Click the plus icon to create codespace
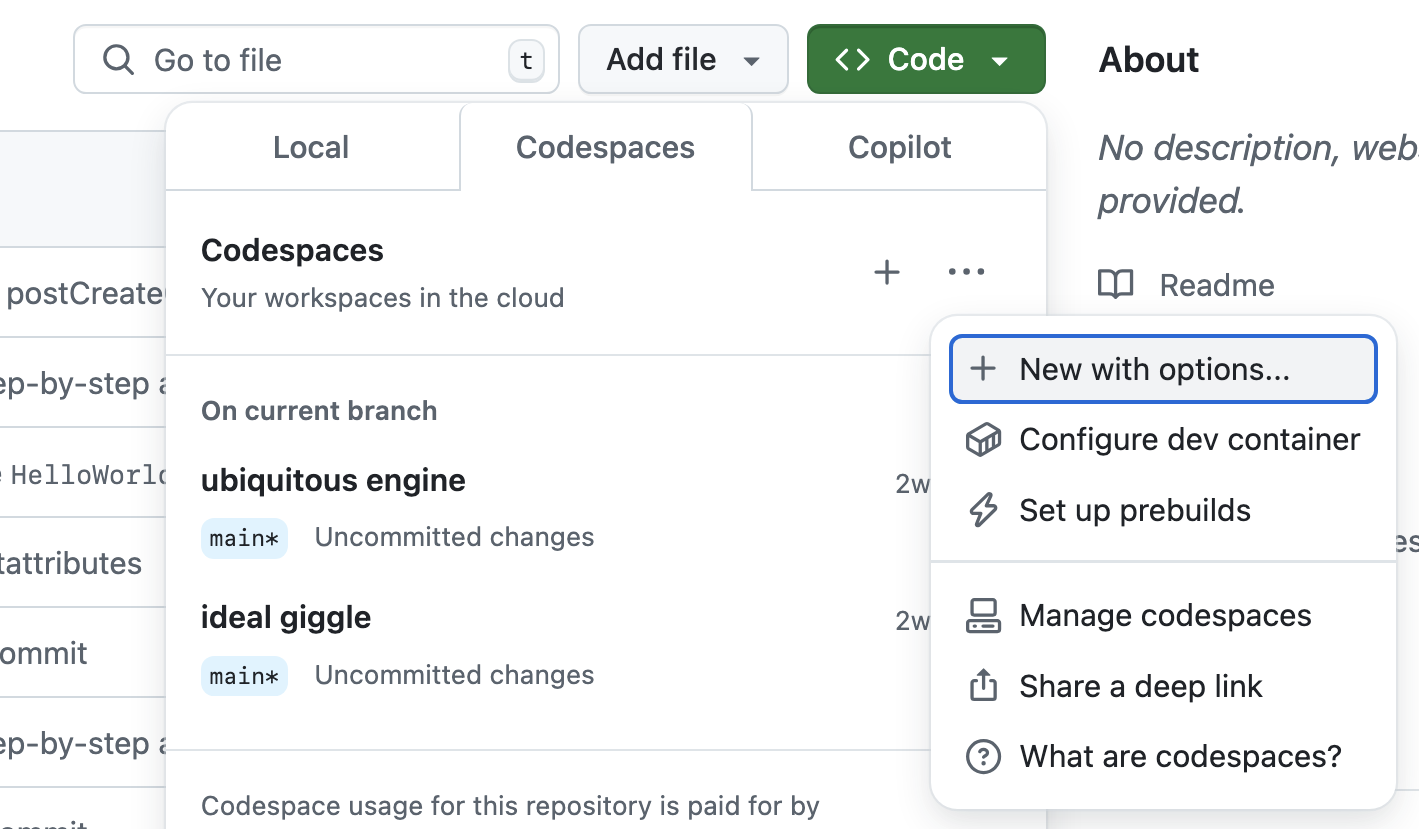Image resolution: width=1419 pixels, height=829 pixels. point(886,272)
